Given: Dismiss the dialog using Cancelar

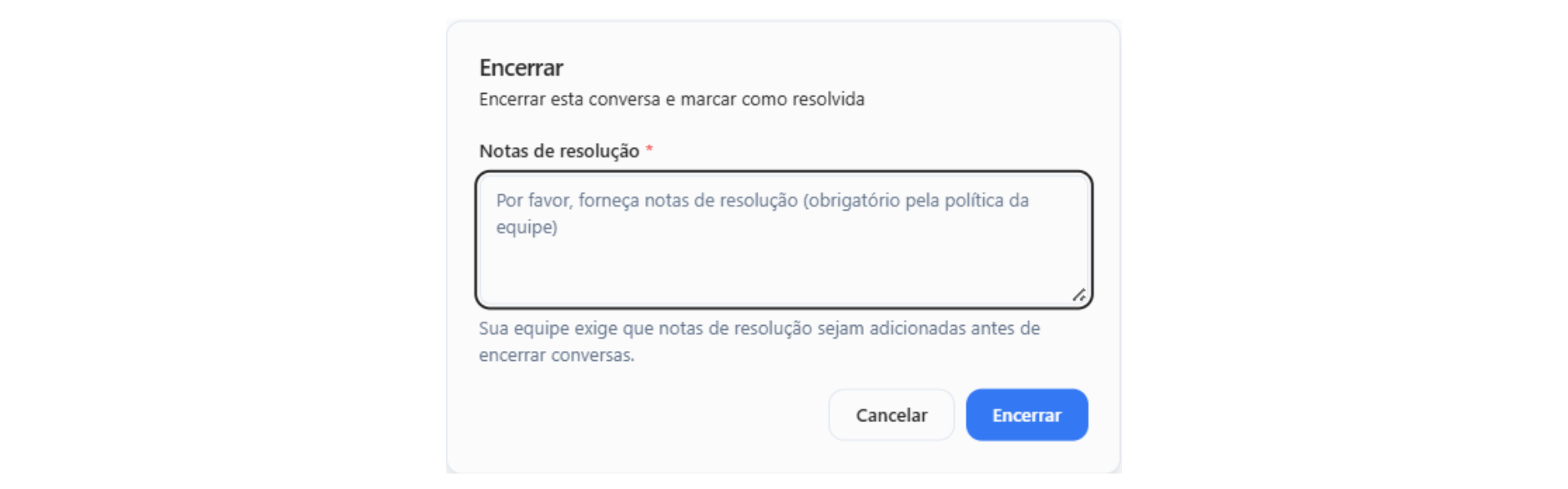Looking at the screenshot, I should click(891, 415).
